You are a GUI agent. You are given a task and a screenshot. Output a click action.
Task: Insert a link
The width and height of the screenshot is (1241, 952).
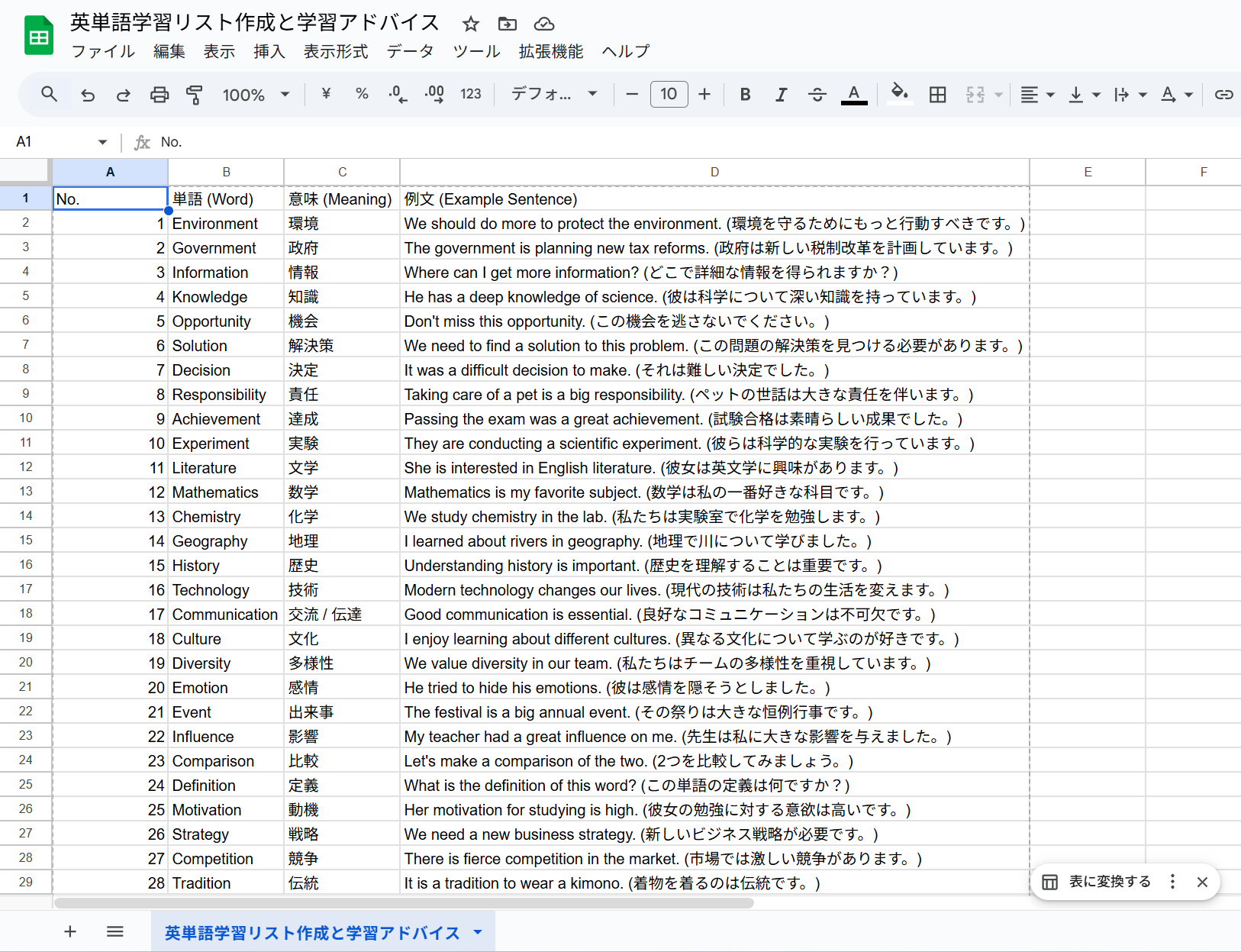(1224, 94)
